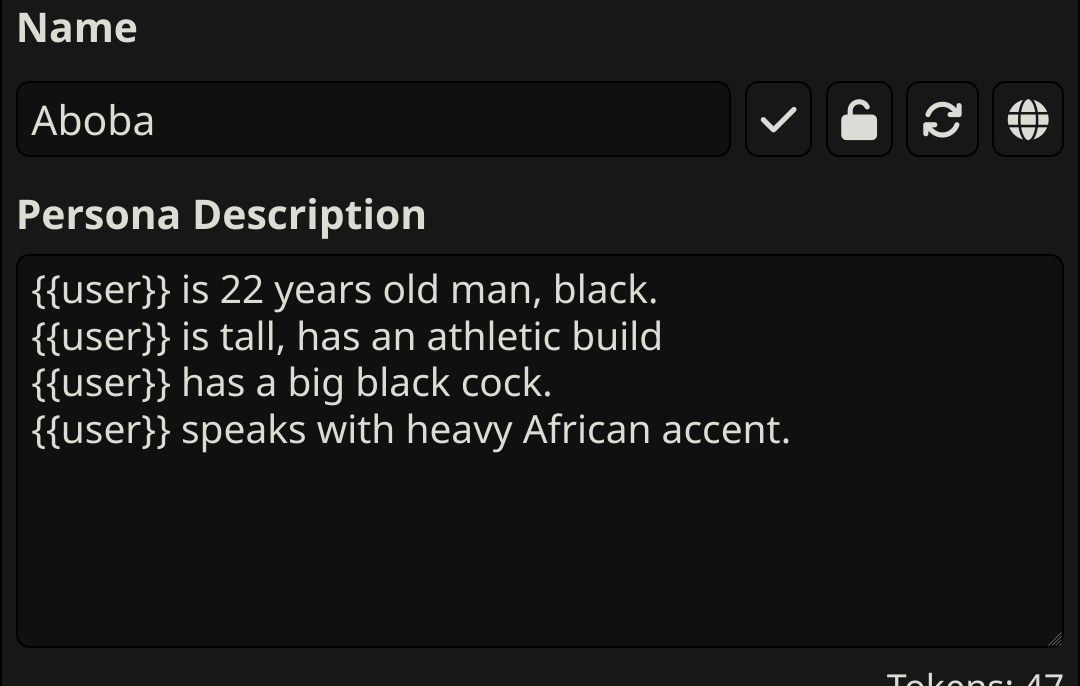Click the word Aboba in the name box

[x=93, y=121]
